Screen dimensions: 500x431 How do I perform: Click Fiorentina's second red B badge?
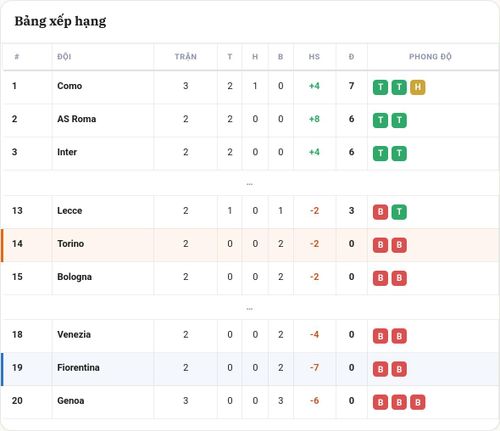click(x=399, y=369)
